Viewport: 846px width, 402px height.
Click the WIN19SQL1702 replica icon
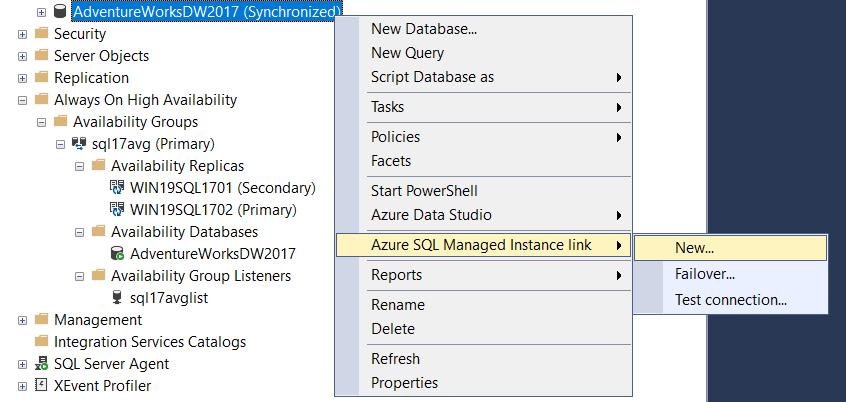(x=117, y=209)
